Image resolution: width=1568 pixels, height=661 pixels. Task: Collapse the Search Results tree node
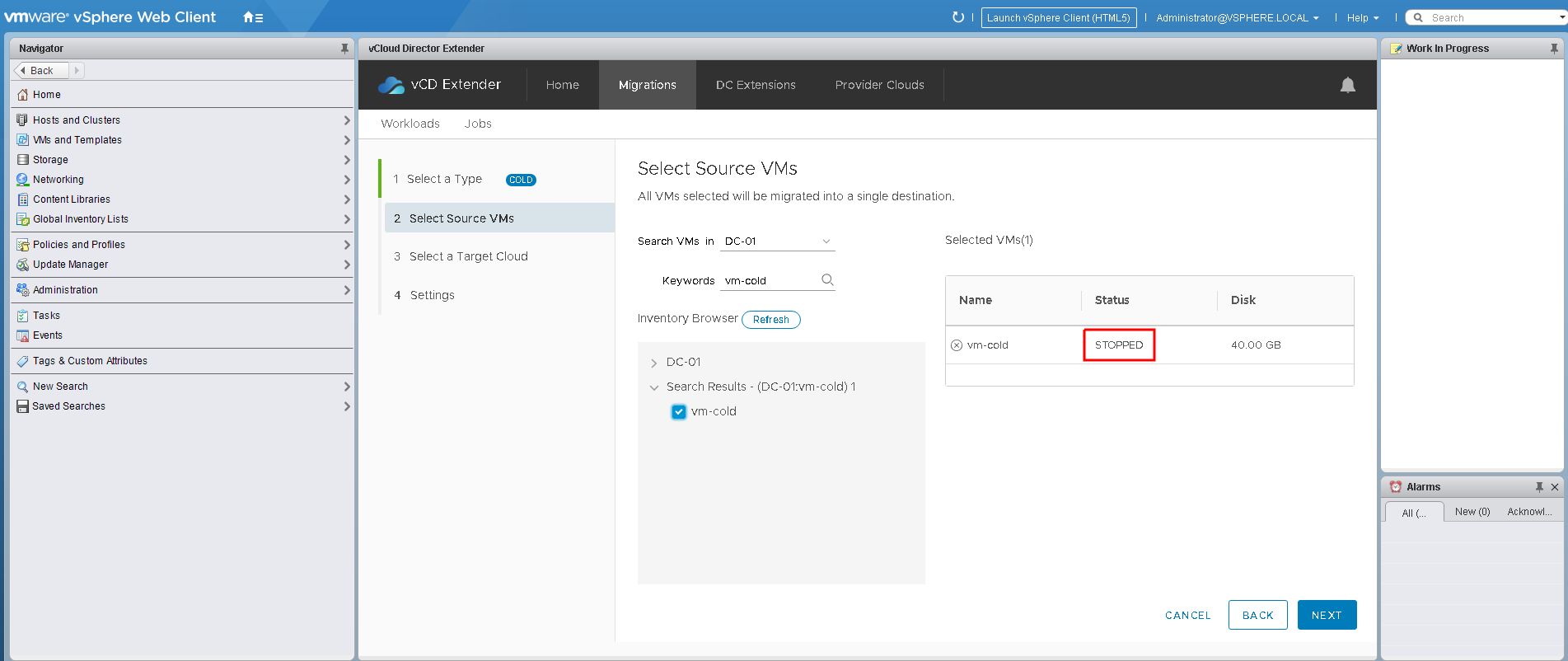tap(654, 387)
